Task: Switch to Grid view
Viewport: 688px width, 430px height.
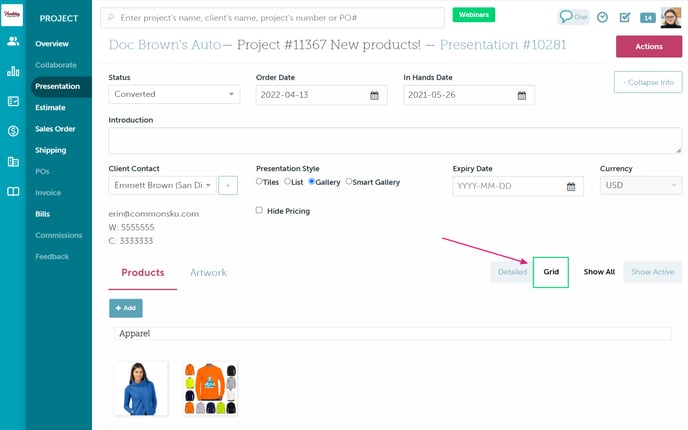Action: (x=551, y=272)
